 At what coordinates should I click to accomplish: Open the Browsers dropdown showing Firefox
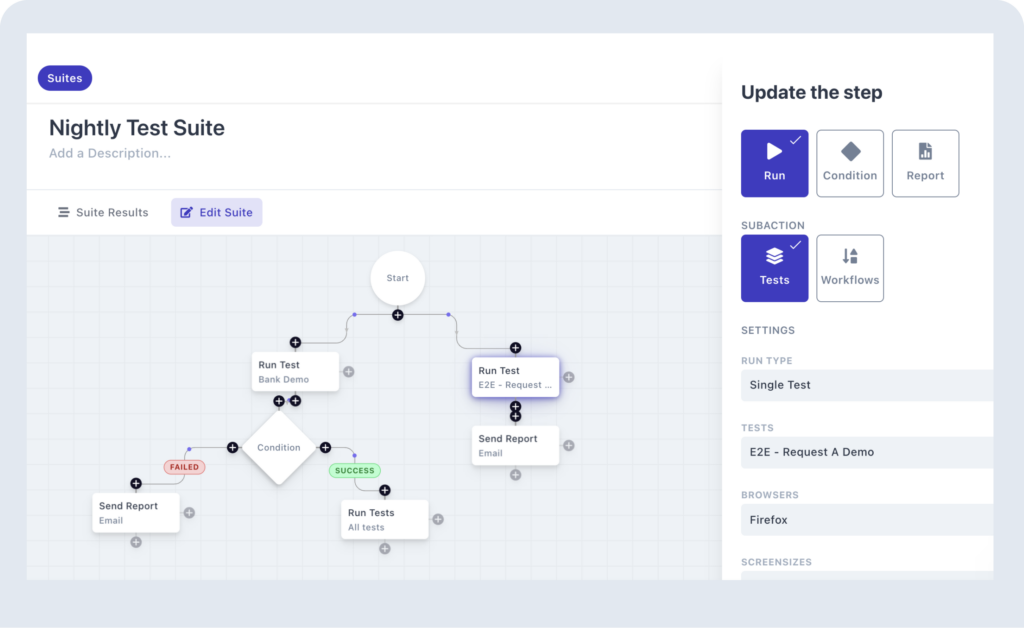click(866, 520)
